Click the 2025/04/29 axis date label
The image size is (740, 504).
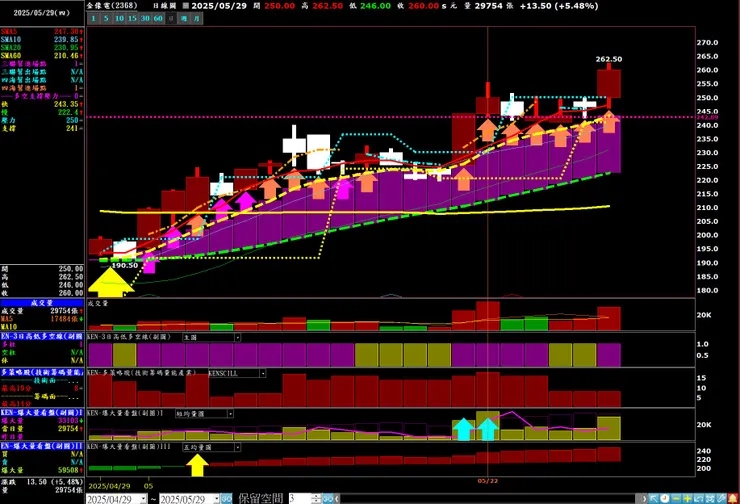pos(109,486)
